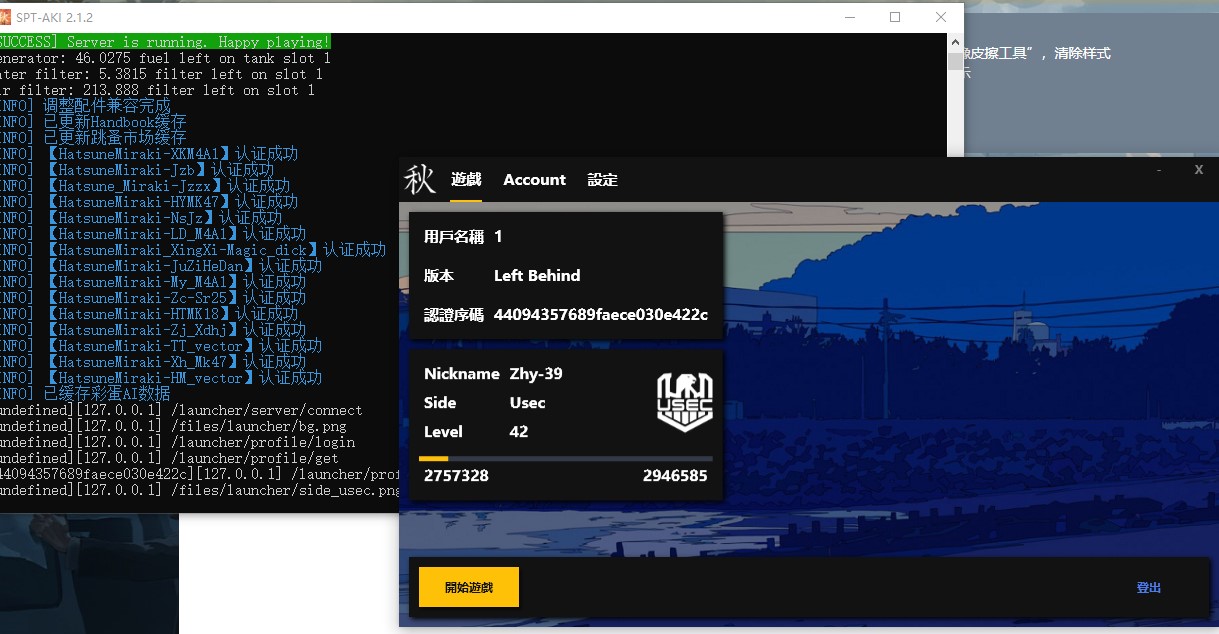Log out using the 登出 link
The width and height of the screenshot is (1219, 634).
point(1149,588)
